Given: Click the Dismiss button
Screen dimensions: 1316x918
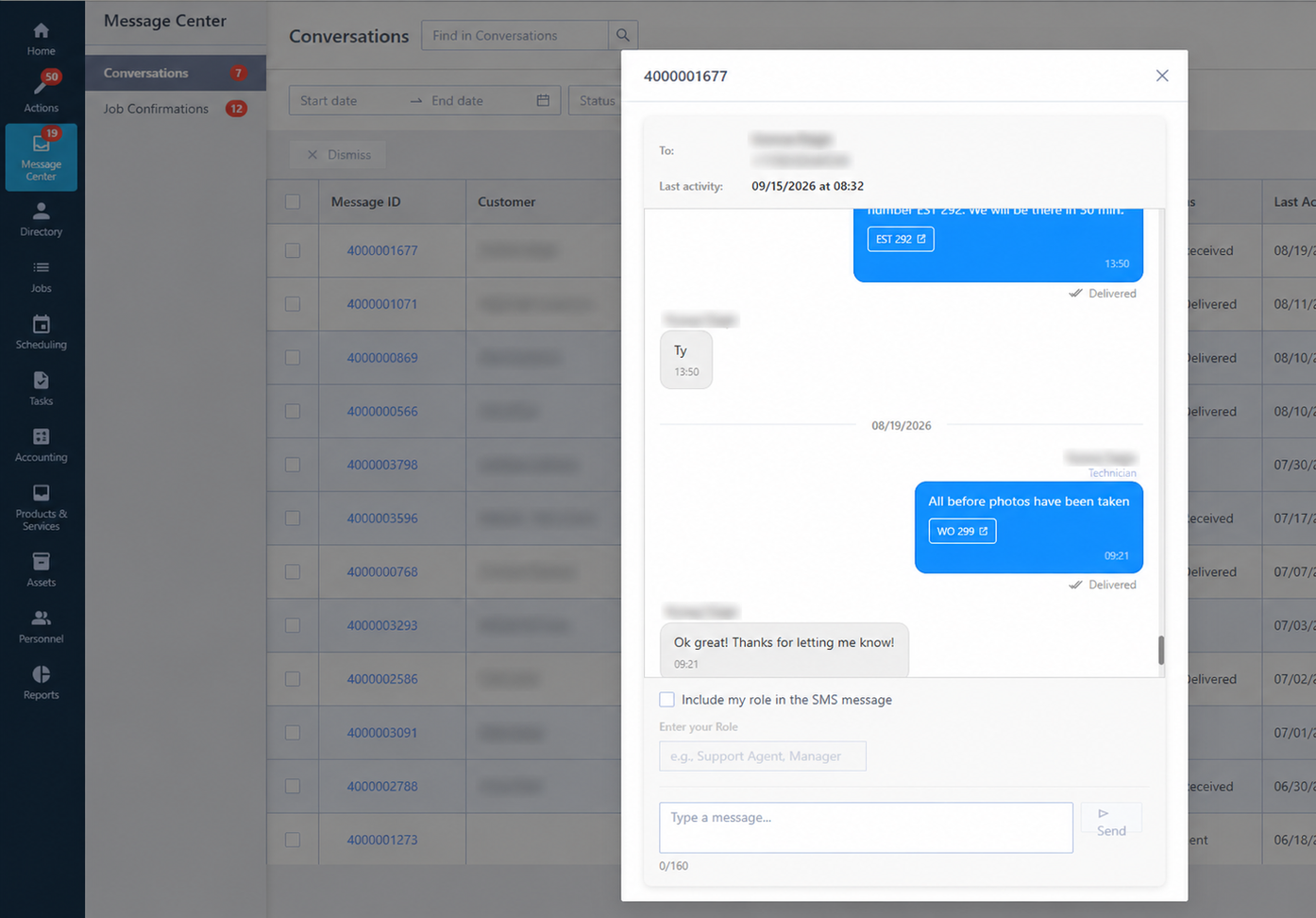Looking at the screenshot, I should (338, 155).
